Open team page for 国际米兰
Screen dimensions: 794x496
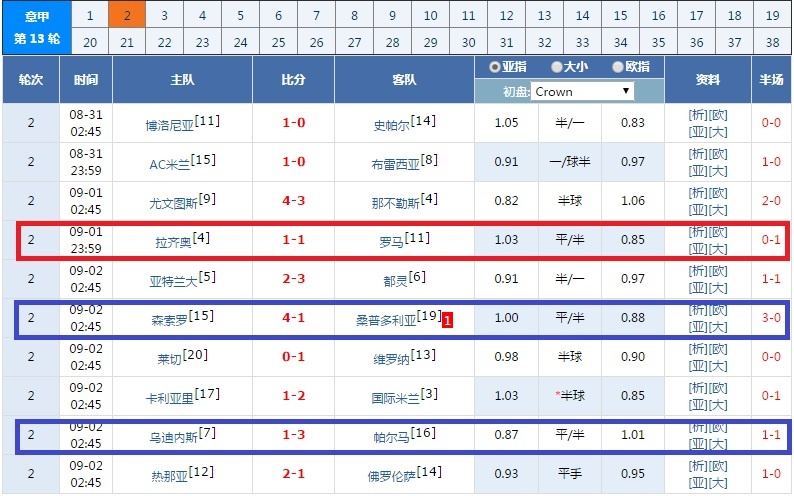tap(395, 398)
